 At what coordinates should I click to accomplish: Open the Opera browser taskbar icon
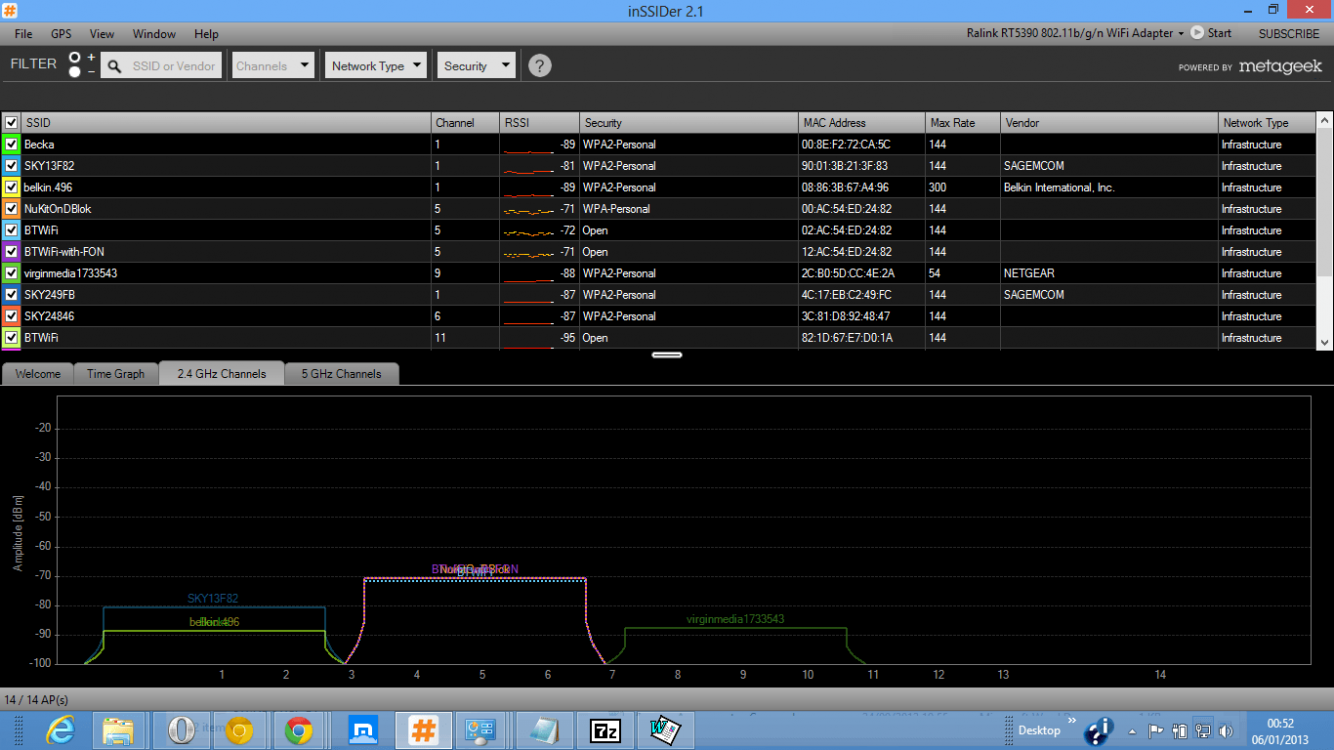pos(180,730)
